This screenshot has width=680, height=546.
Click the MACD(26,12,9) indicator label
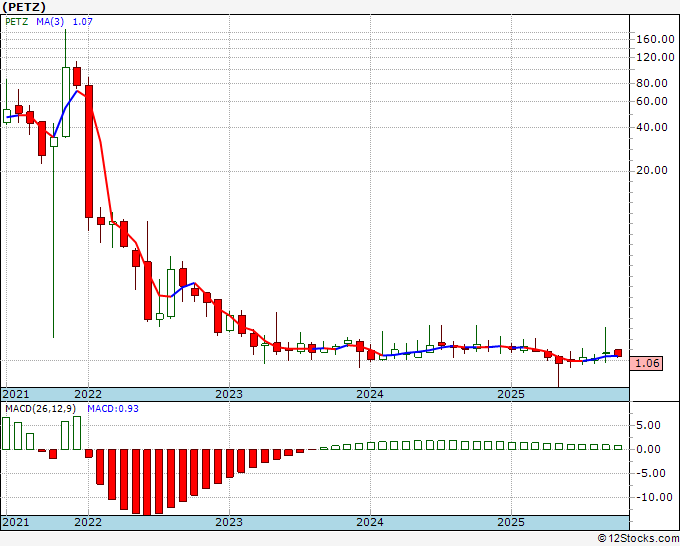41,409
